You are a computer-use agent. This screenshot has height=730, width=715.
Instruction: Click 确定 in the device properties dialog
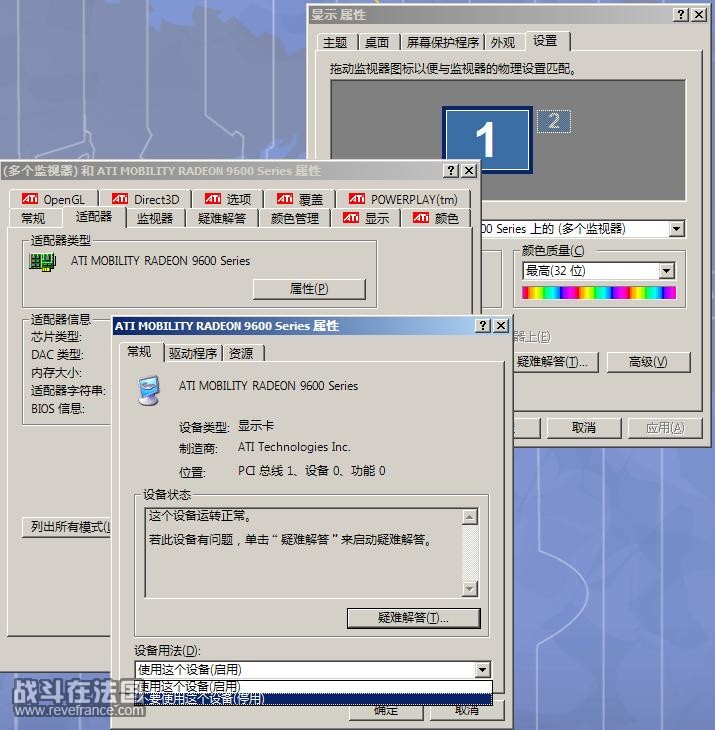(386, 710)
